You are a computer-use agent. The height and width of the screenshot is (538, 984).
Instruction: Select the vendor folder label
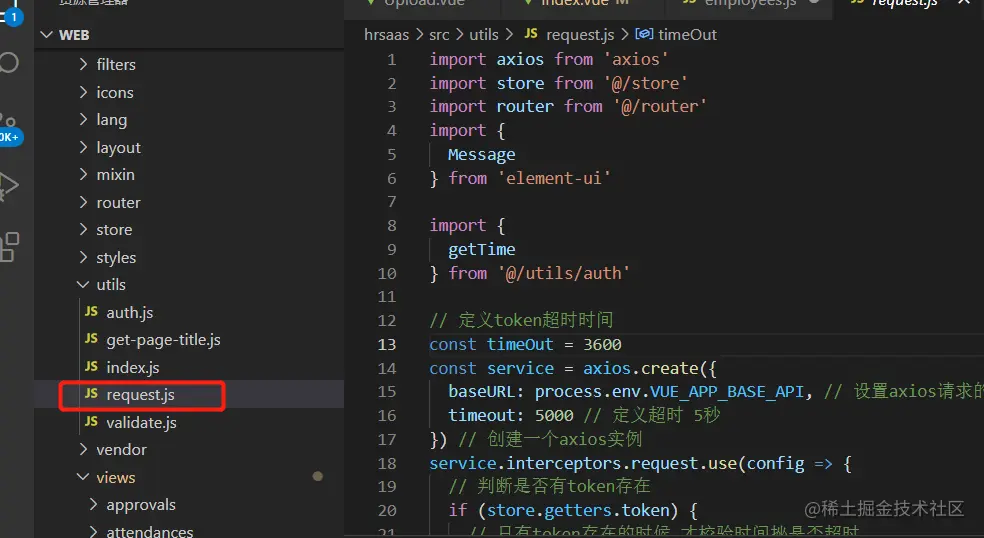122,449
